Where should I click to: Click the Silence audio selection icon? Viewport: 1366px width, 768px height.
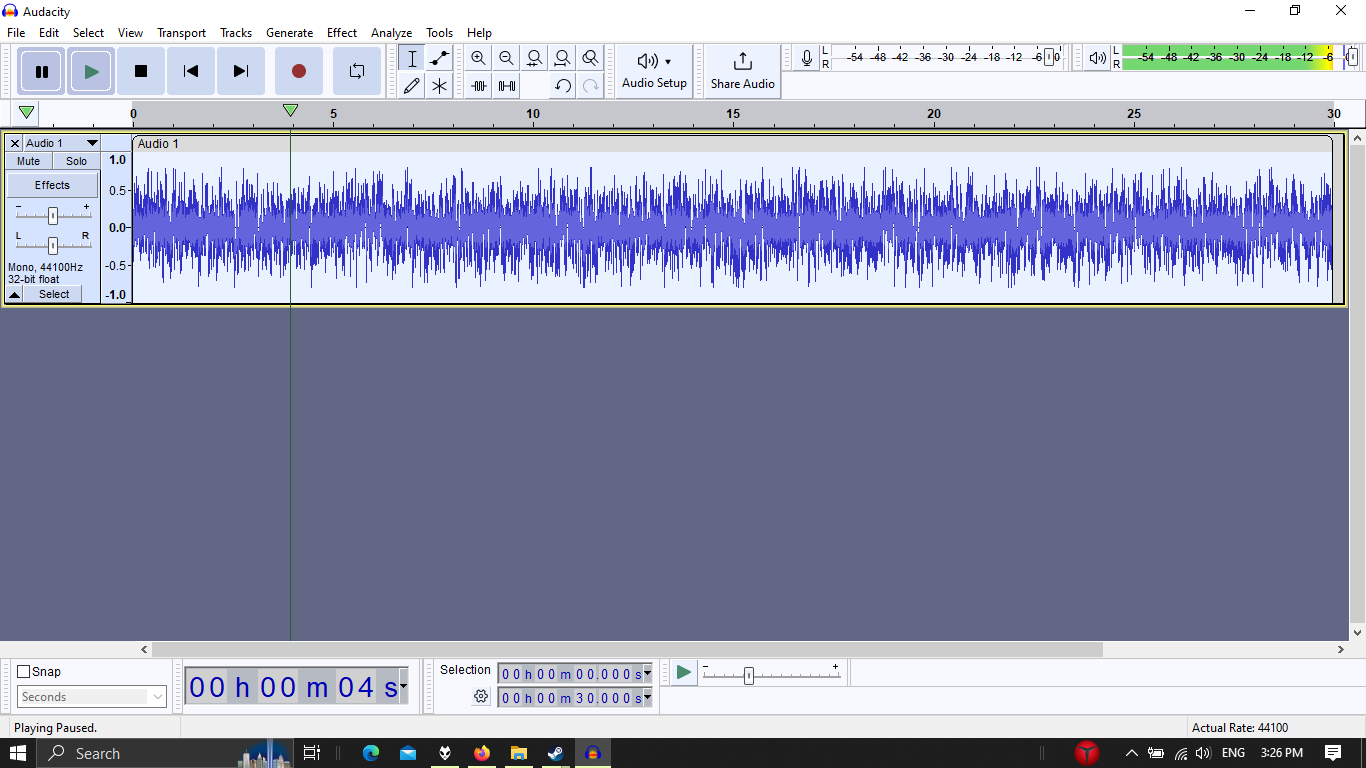point(507,86)
